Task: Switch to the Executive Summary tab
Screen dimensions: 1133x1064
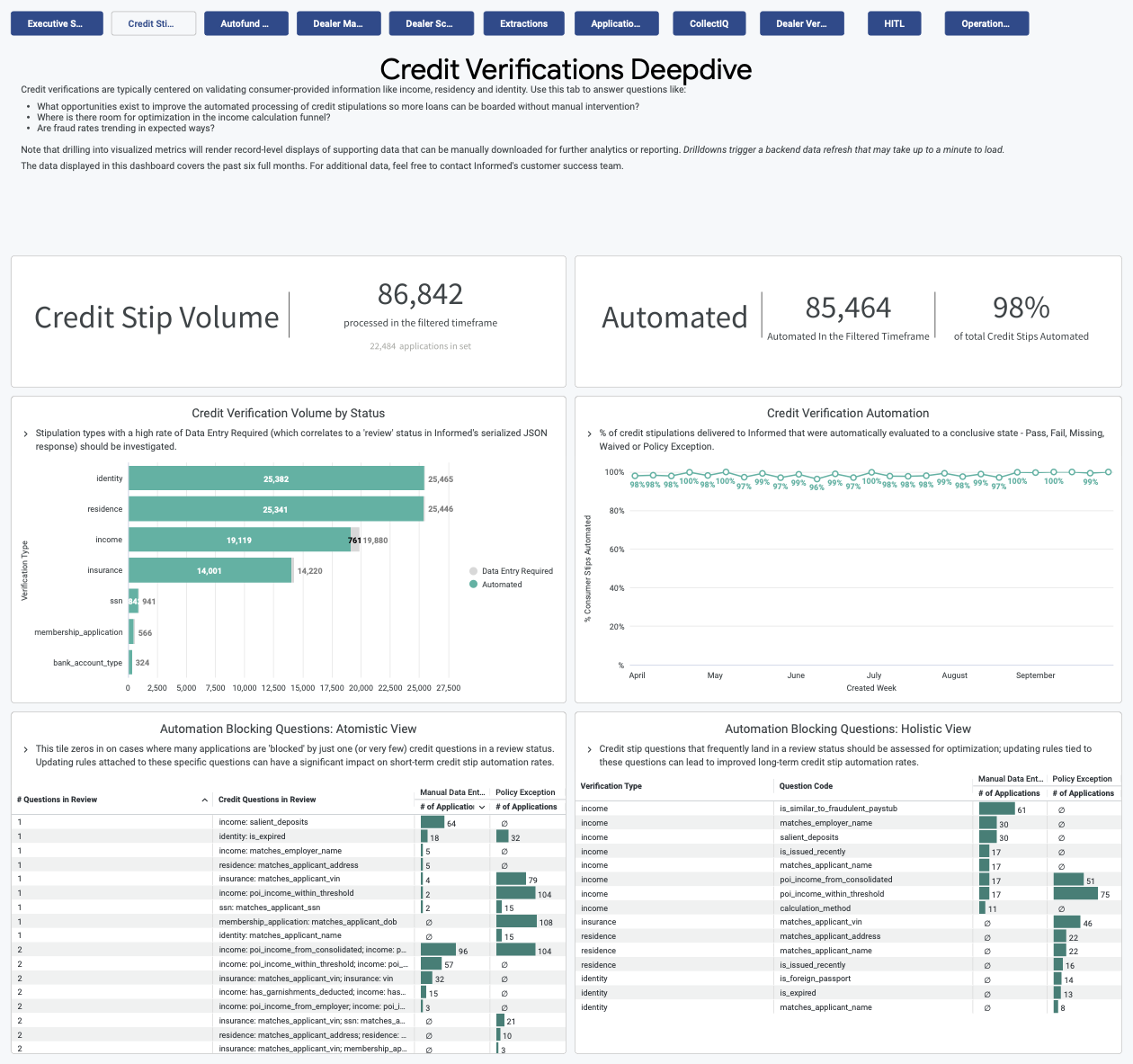Action: [57, 23]
